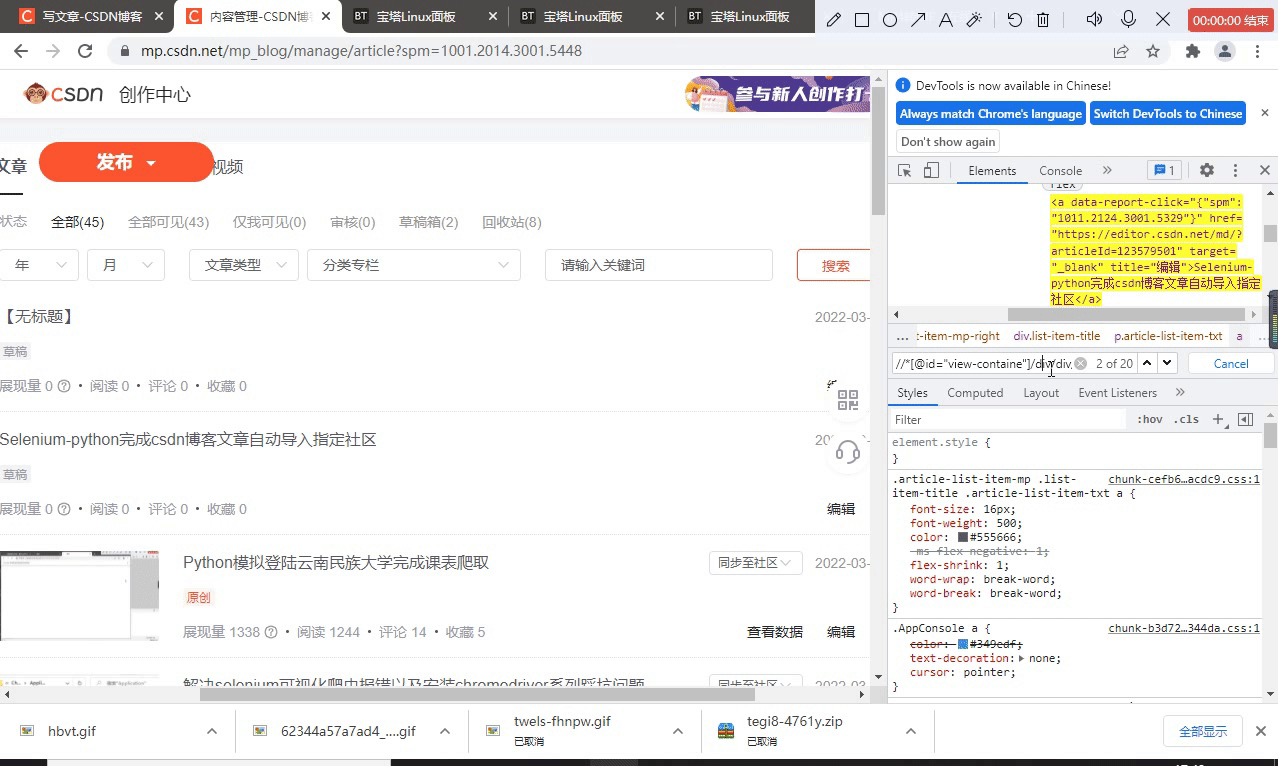Click Don't show again button
The width and height of the screenshot is (1278, 766).
click(948, 142)
